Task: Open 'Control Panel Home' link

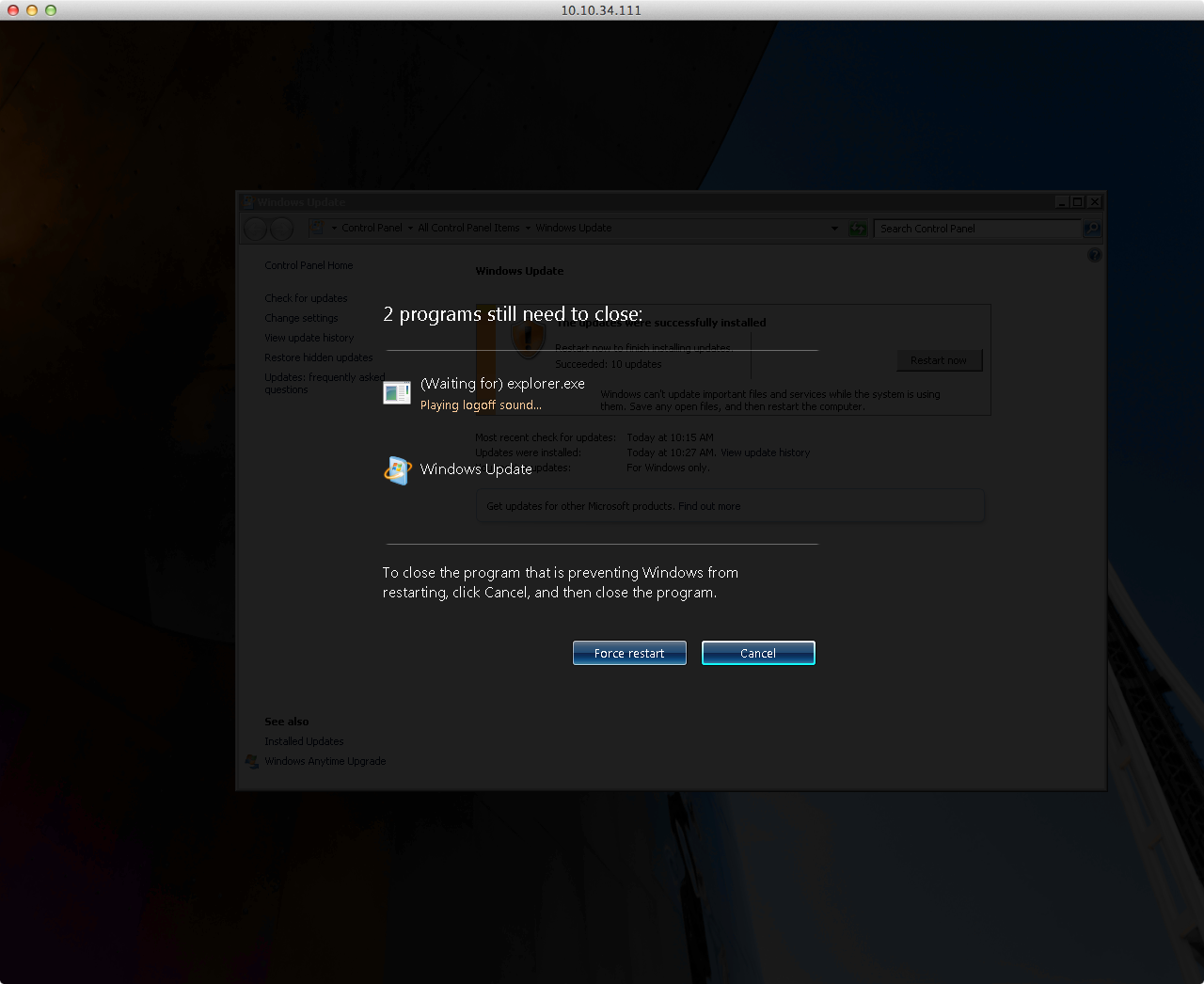Action: click(309, 265)
